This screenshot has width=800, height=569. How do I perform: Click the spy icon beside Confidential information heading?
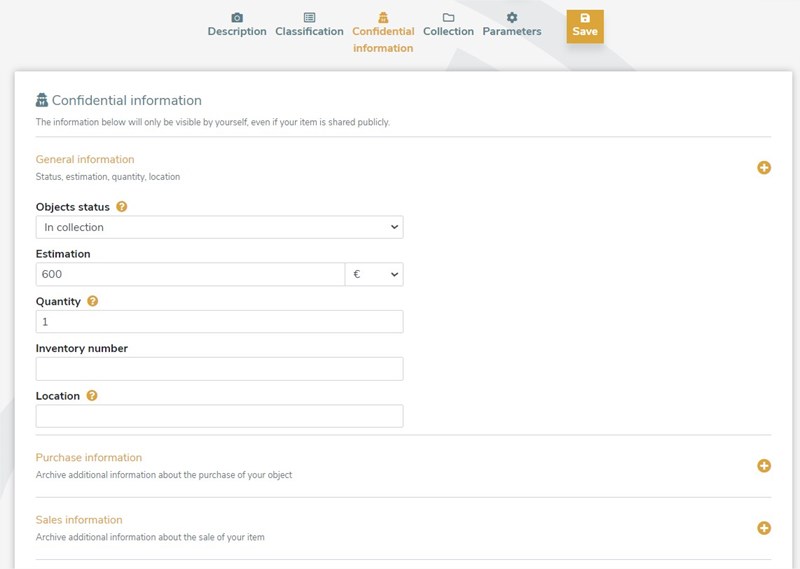click(x=42, y=100)
